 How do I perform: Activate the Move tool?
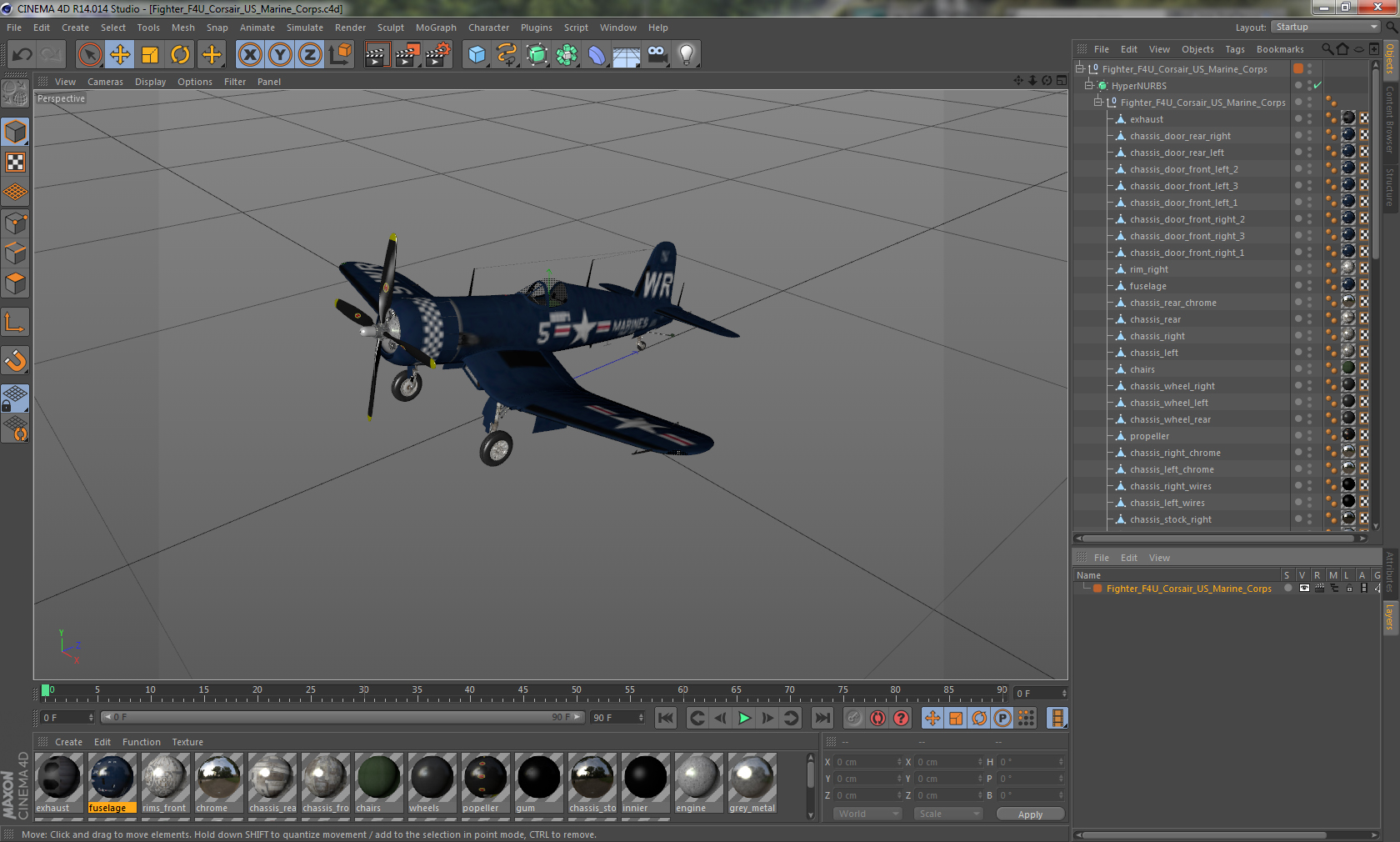120,55
